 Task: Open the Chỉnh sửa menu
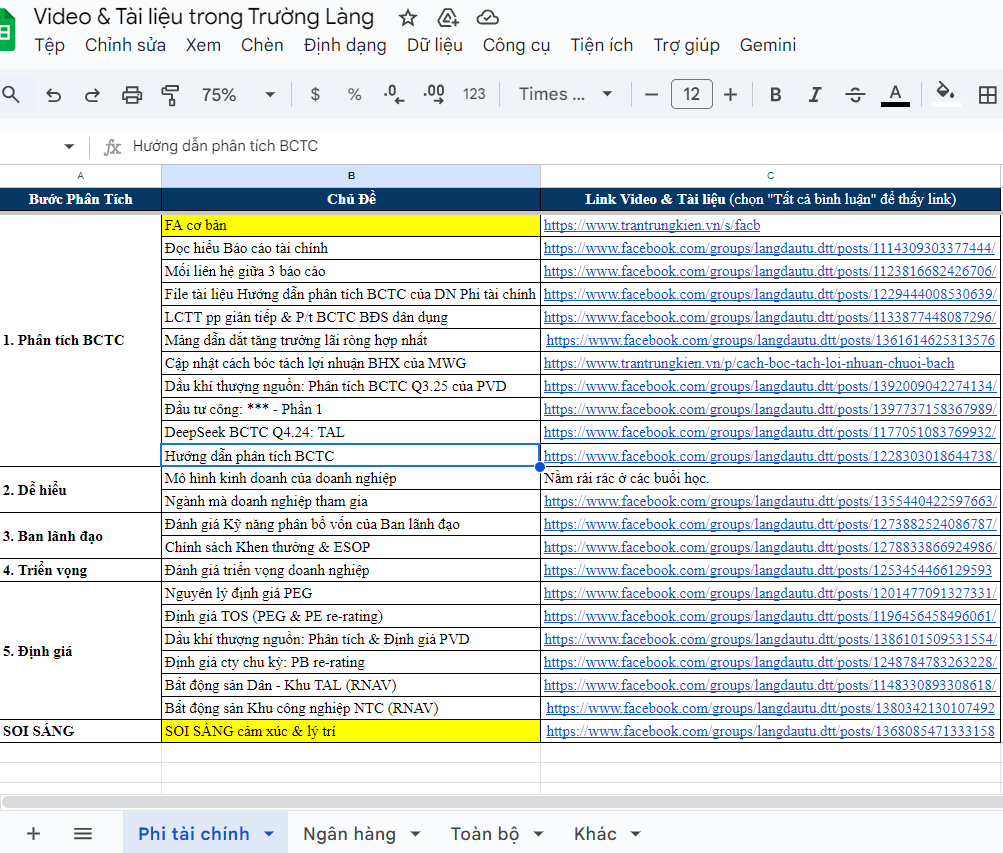pos(125,45)
